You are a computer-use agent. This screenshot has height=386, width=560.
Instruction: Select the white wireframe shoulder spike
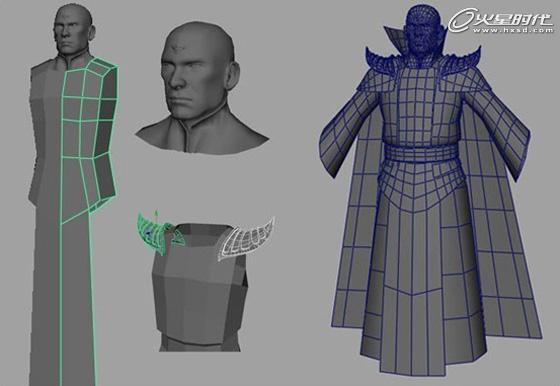(x=246, y=239)
